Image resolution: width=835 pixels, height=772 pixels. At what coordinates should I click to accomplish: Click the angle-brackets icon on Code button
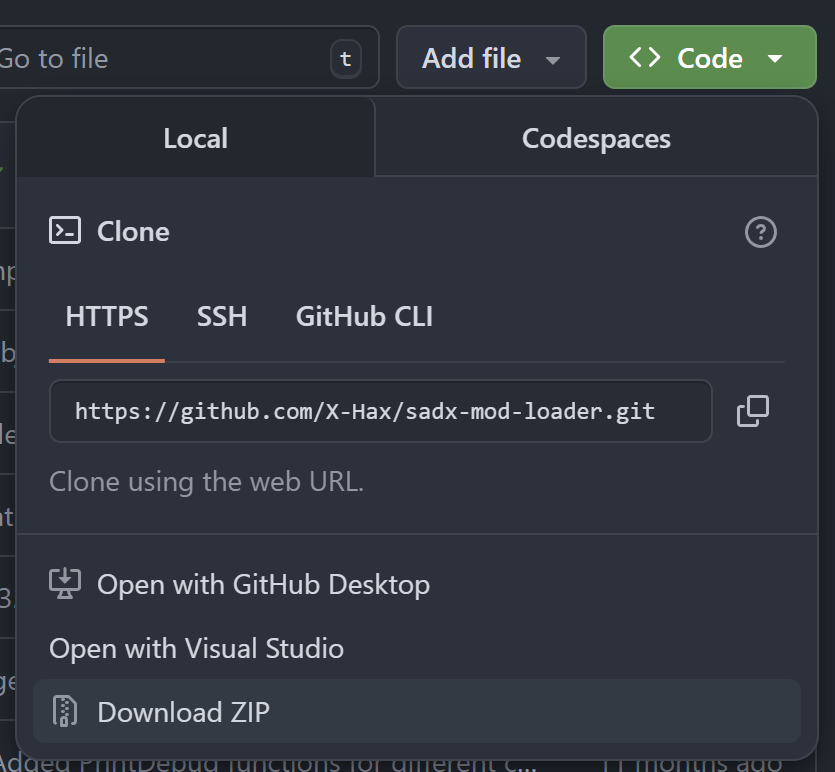coord(644,58)
